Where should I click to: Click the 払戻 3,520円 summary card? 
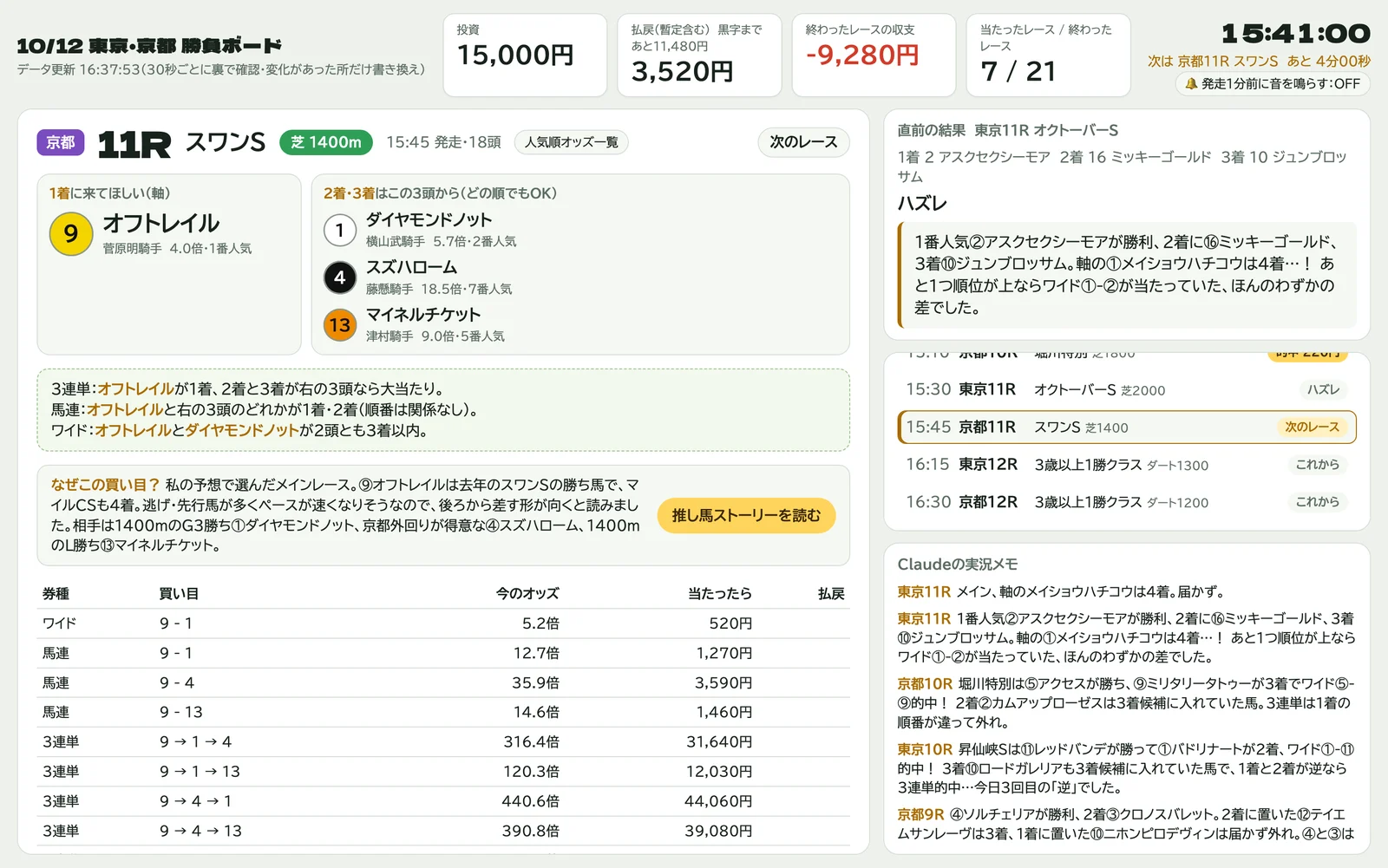pyautogui.click(x=699, y=55)
